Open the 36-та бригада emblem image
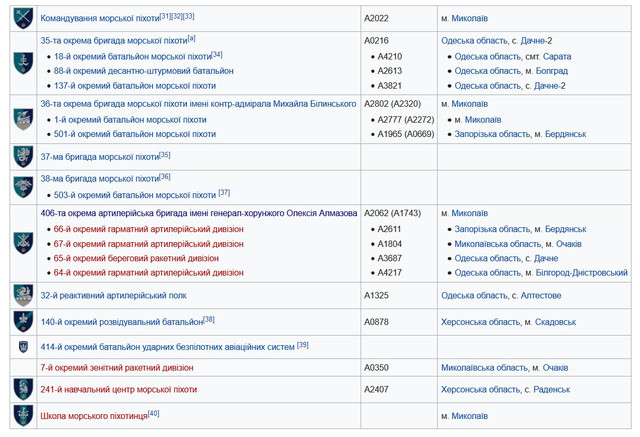The image size is (640, 437). [x=23, y=119]
